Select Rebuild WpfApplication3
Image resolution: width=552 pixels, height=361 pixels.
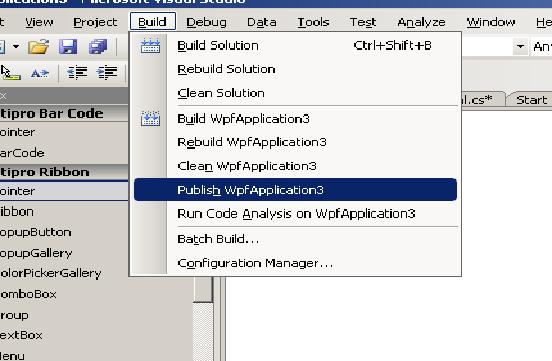click(x=295, y=142)
